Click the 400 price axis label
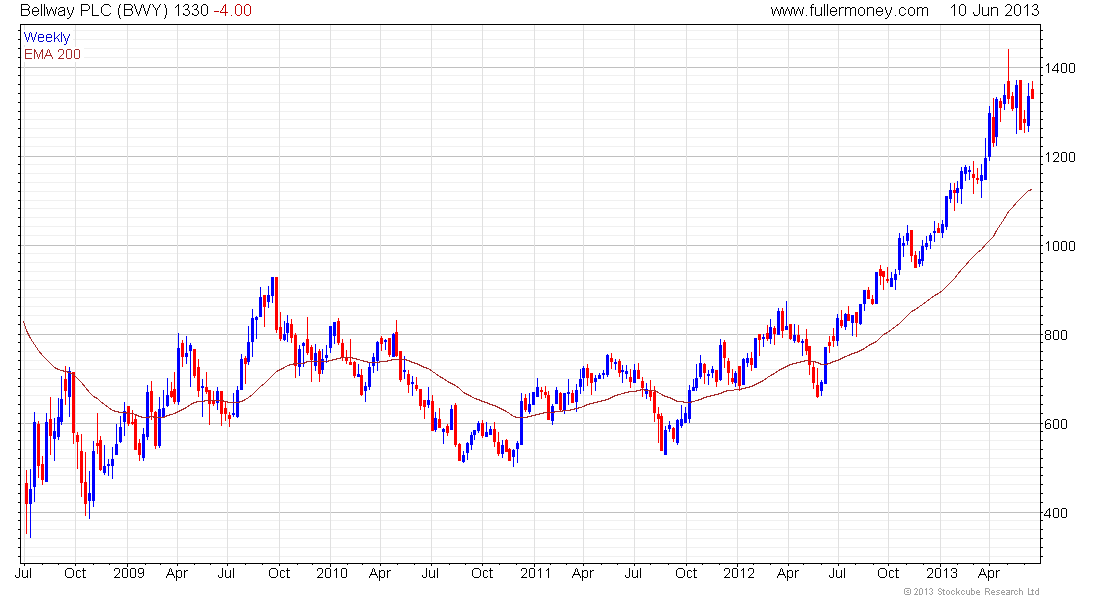 point(1056,513)
